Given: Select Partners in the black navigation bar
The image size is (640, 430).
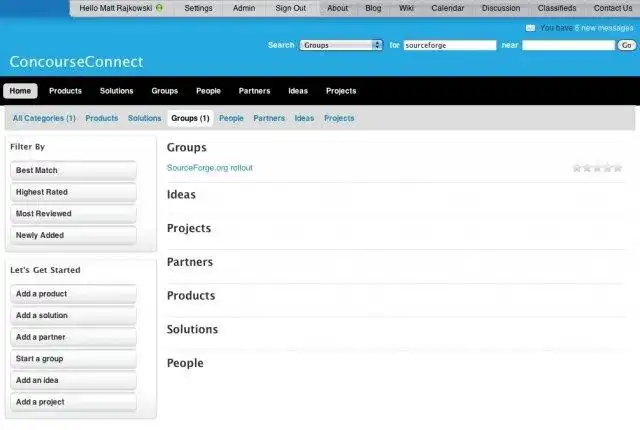Looking at the screenshot, I should [x=254, y=91].
